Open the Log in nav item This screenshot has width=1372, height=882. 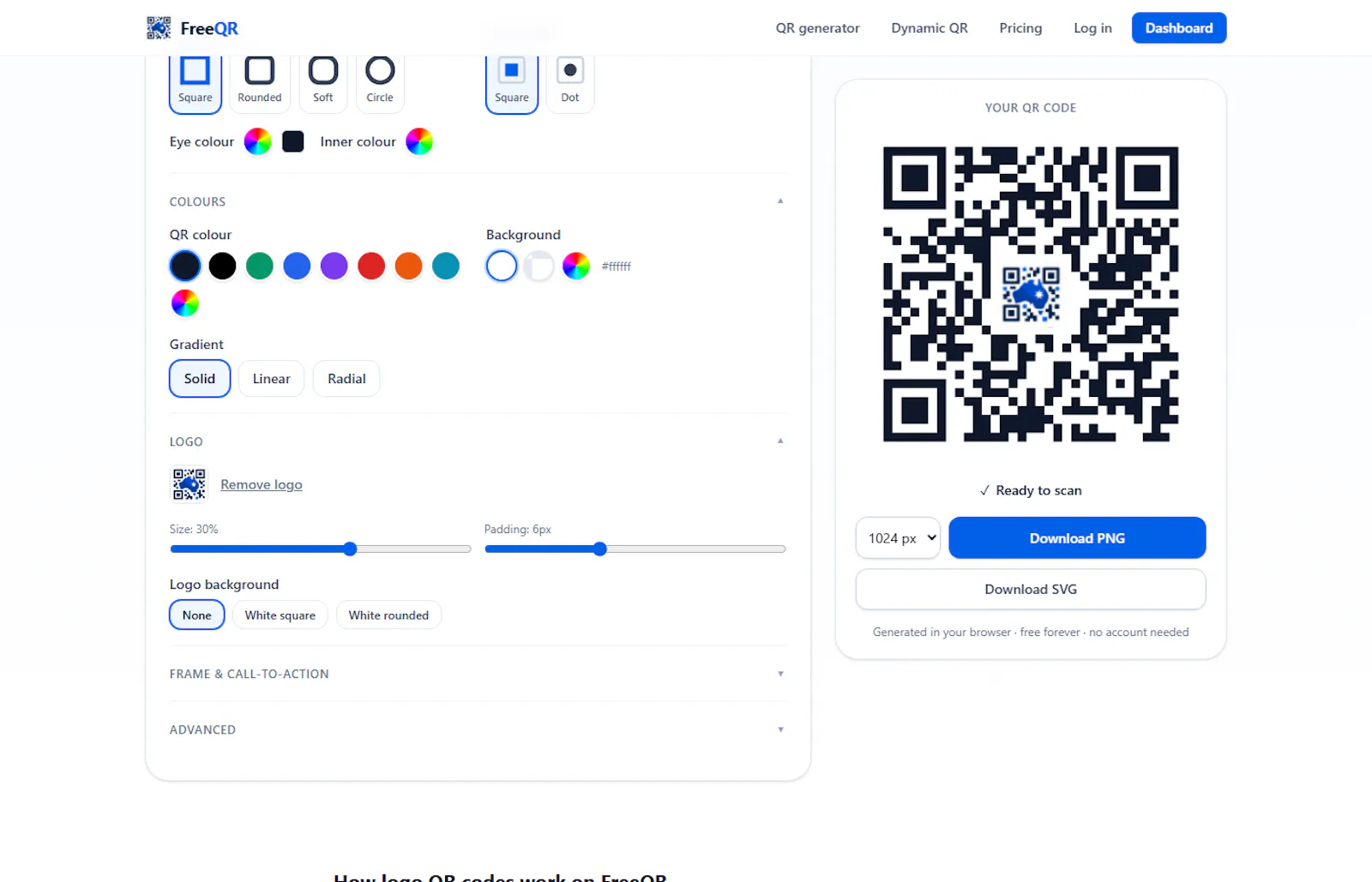click(1092, 28)
